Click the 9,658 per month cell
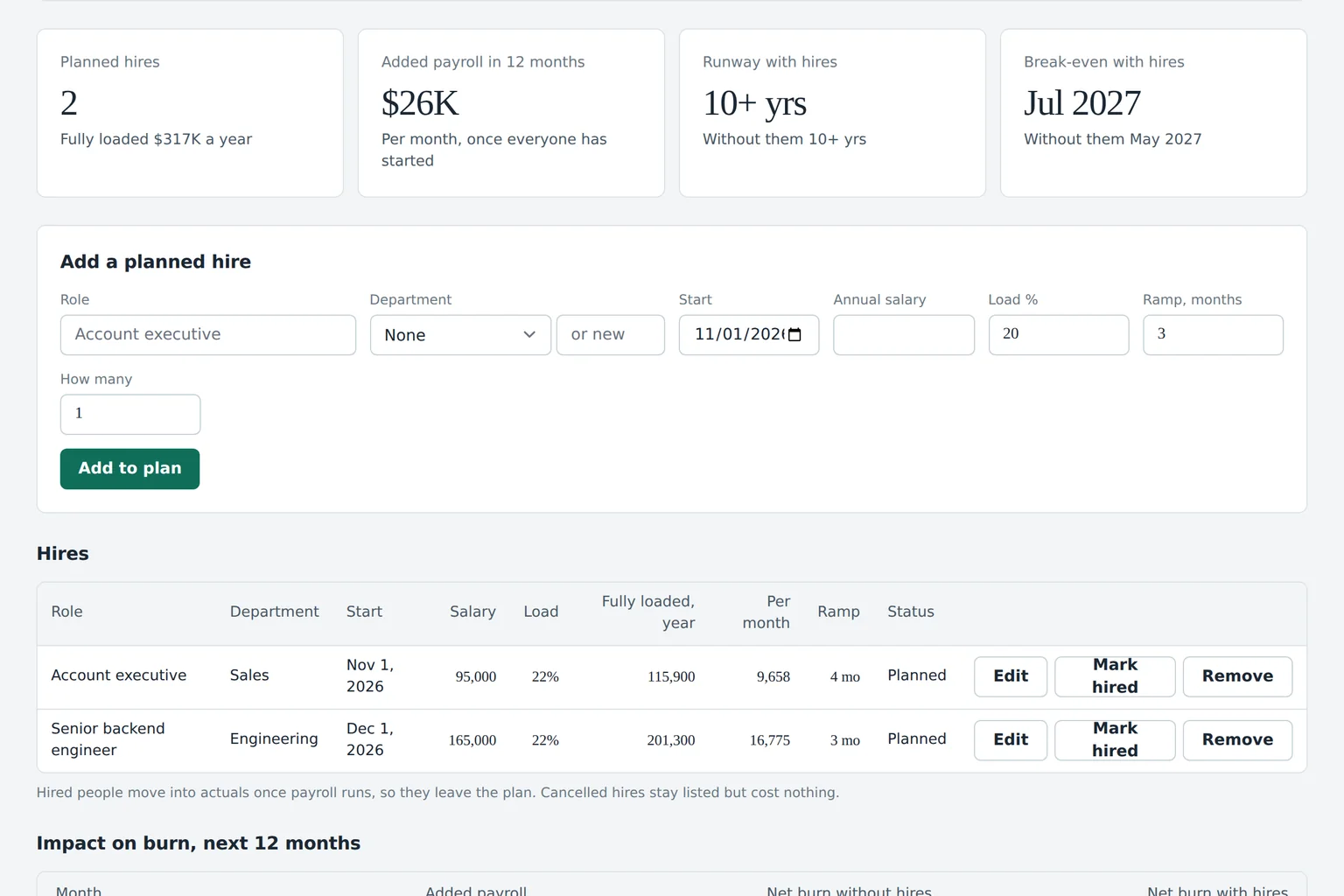The image size is (1344, 896). click(773, 676)
